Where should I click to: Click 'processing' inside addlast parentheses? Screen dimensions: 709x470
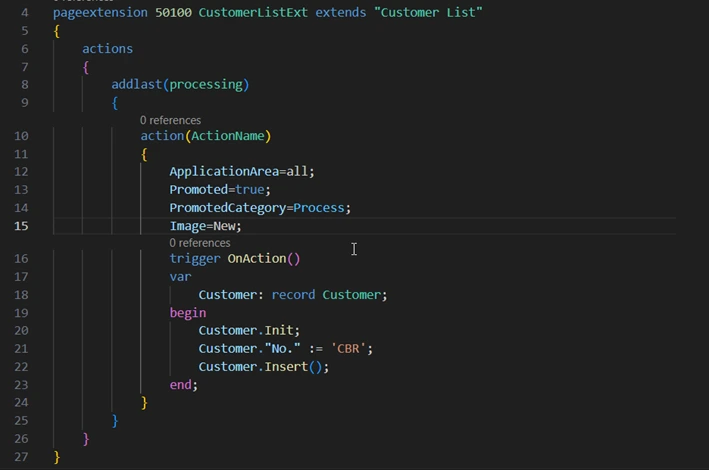point(206,85)
